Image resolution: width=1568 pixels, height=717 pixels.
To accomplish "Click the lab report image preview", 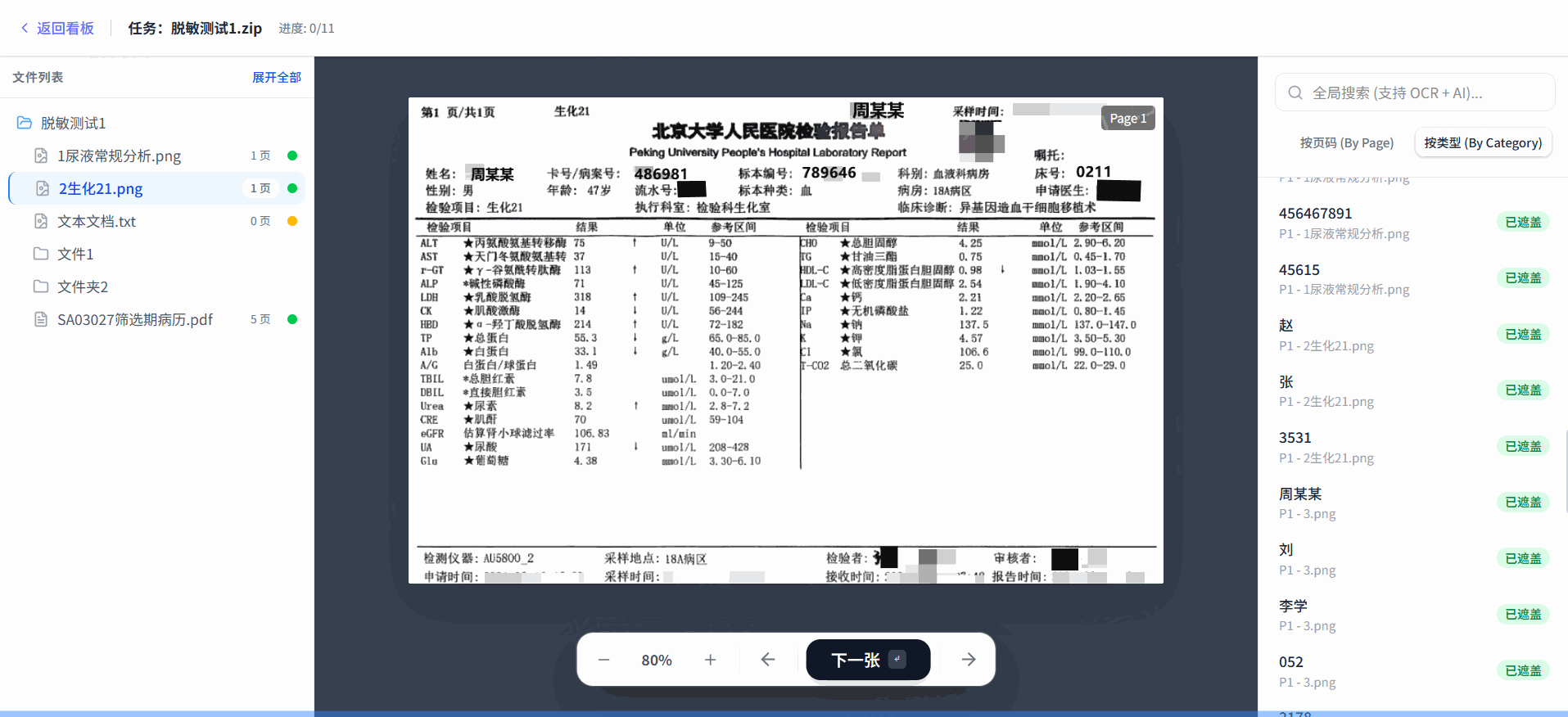I will (785, 340).
